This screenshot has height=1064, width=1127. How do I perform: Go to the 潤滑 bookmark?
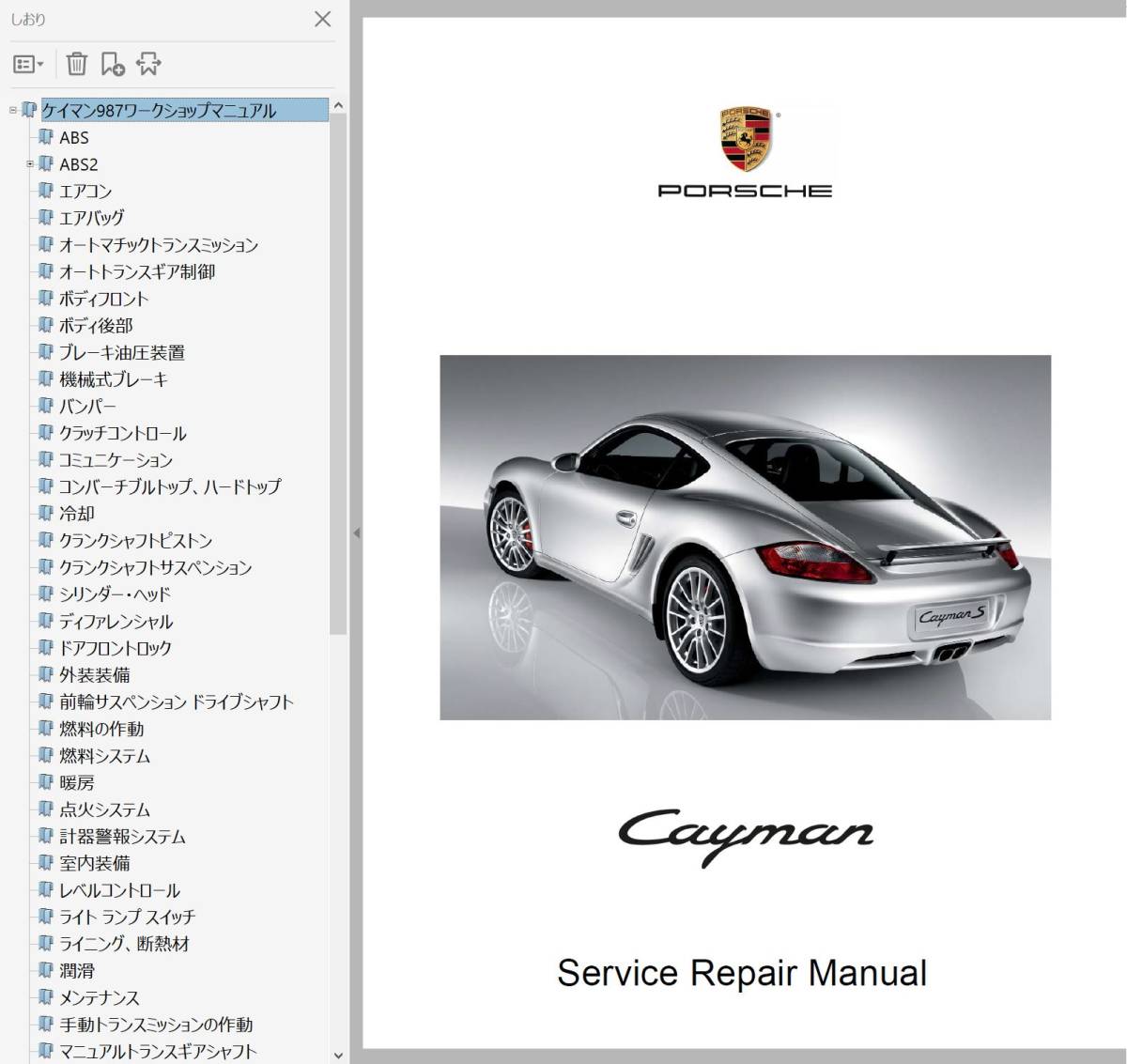(77, 972)
